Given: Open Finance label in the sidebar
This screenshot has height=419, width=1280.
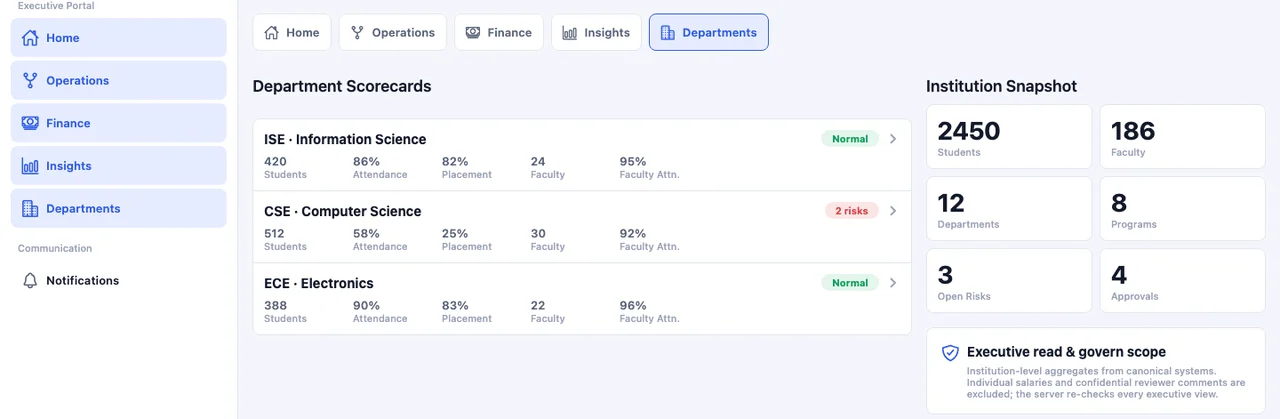Looking at the screenshot, I should [x=68, y=123].
